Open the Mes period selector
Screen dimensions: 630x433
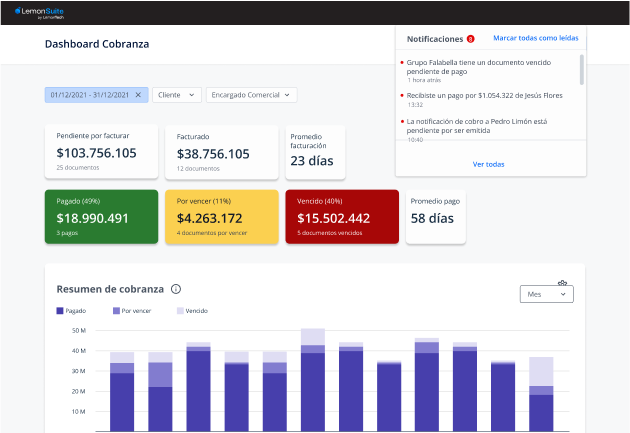(x=547, y=294)
